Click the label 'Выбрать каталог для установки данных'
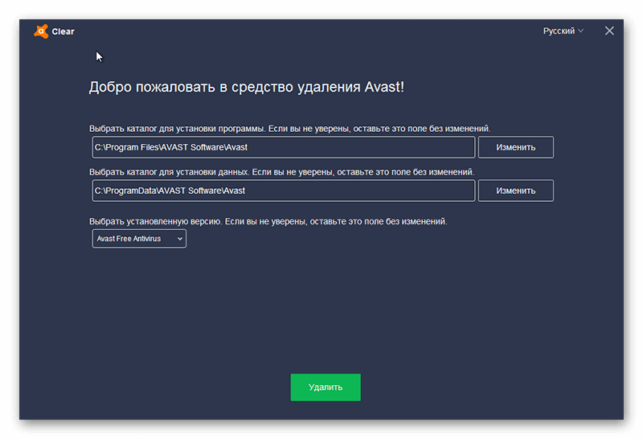 169,172
